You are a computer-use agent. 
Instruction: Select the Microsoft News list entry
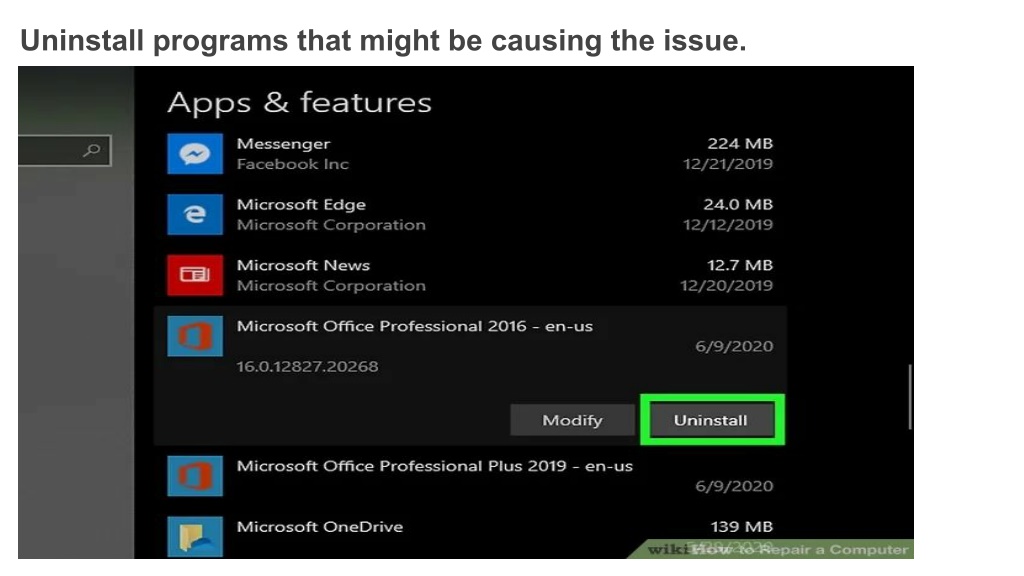coord(470,275)
